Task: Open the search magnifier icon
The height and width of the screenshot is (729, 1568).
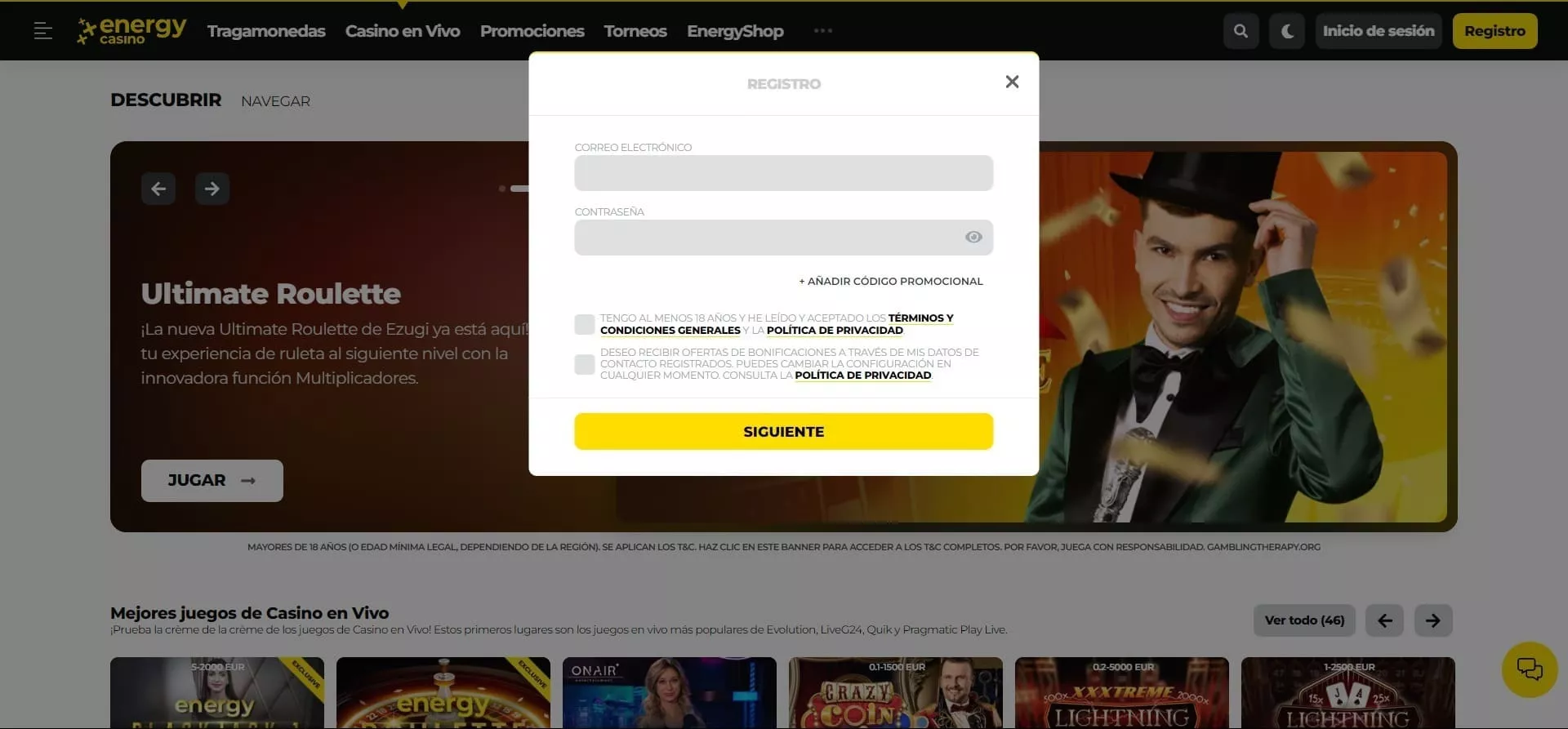Action: click(1241, 31)
